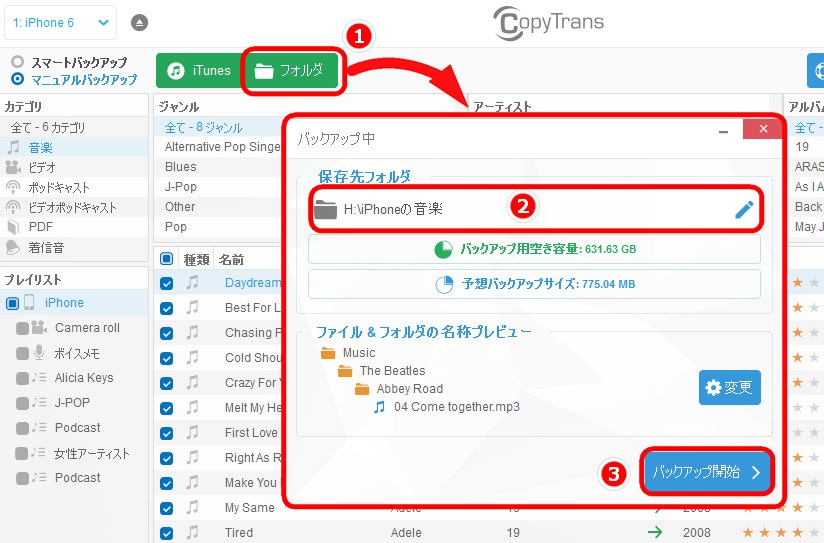The image size is (824, 543).
Task: Select ビデオポッドキャスト category
Action: [x=74, y=207]
